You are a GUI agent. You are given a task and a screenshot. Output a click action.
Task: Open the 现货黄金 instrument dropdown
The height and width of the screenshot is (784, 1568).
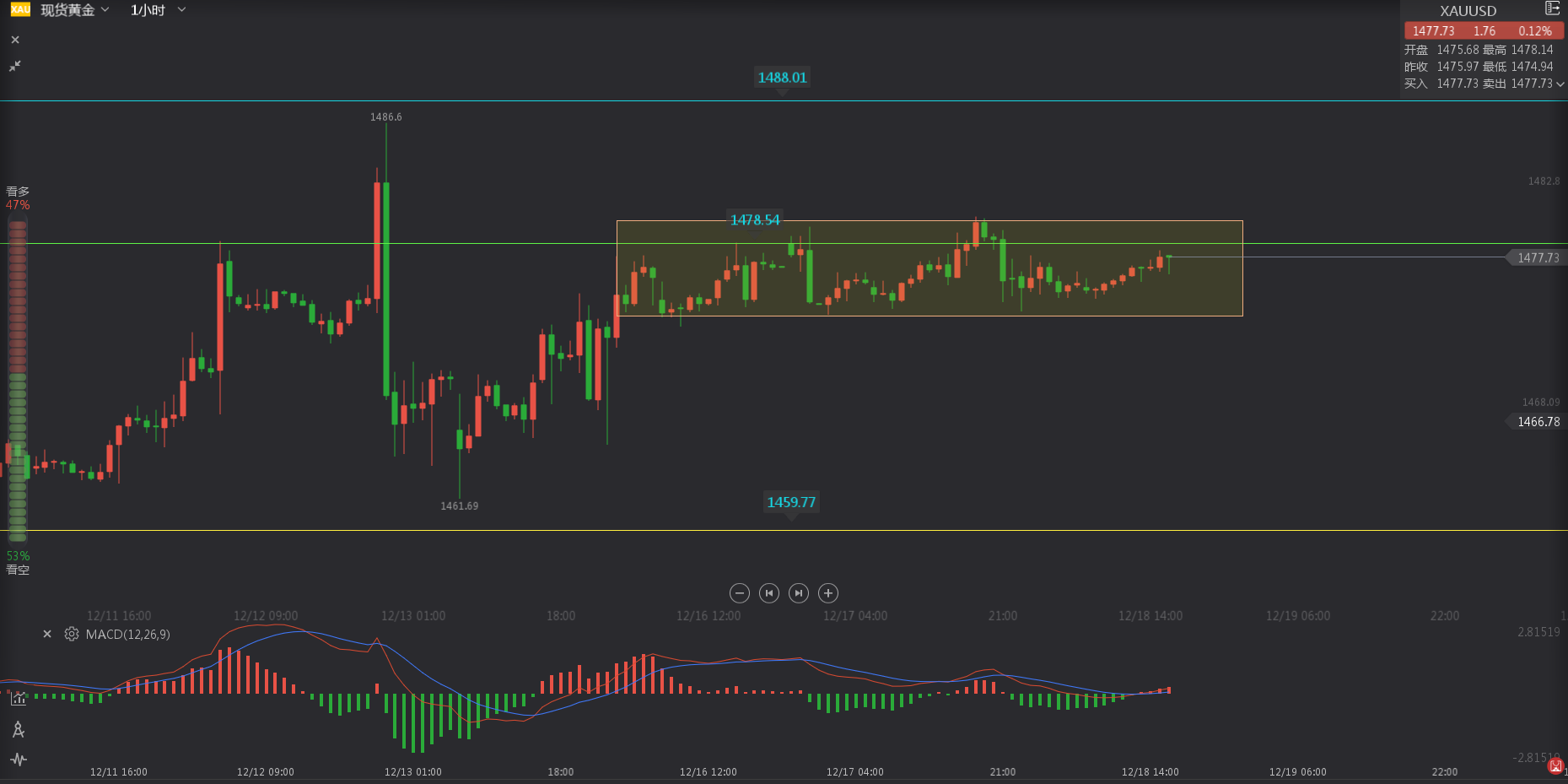pos(75,10)
